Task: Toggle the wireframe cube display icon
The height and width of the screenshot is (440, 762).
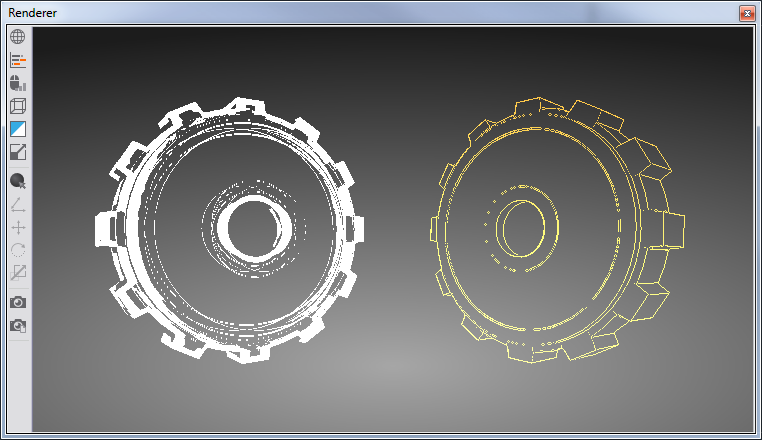Action: (x=18, y=106)
